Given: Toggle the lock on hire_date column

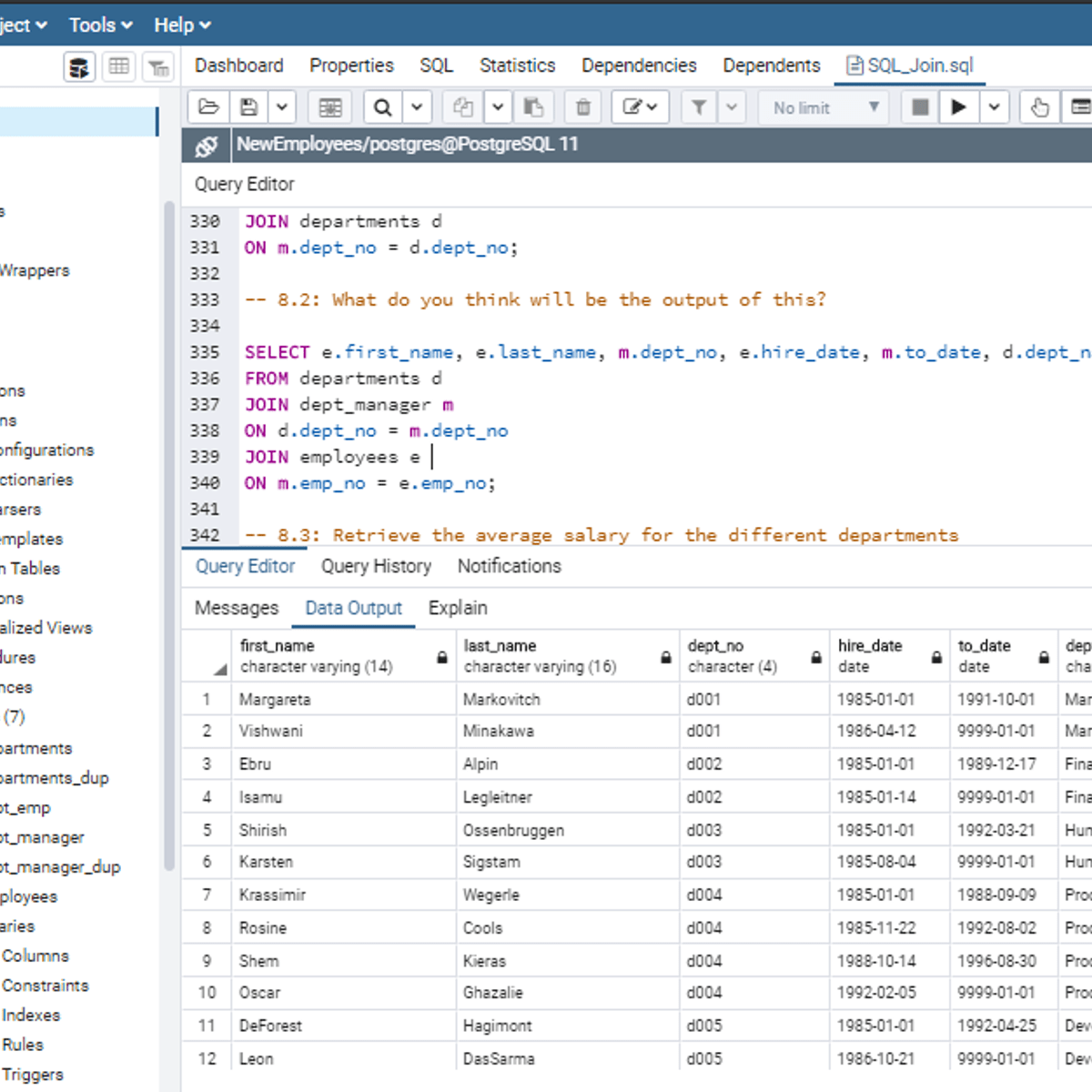Looking at the screenshot, I should pos(936,657).
